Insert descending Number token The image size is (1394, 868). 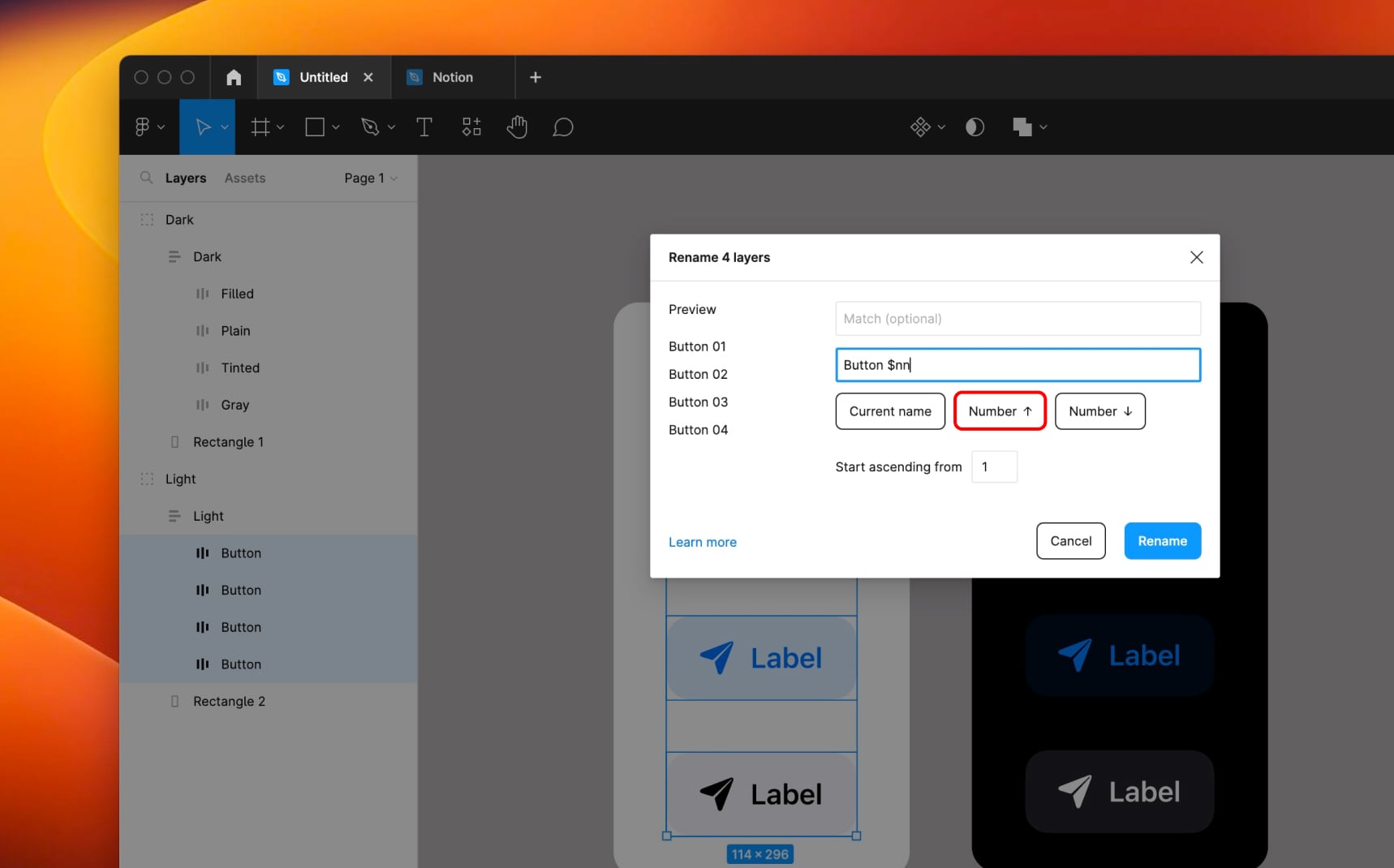coord(1100,411)
